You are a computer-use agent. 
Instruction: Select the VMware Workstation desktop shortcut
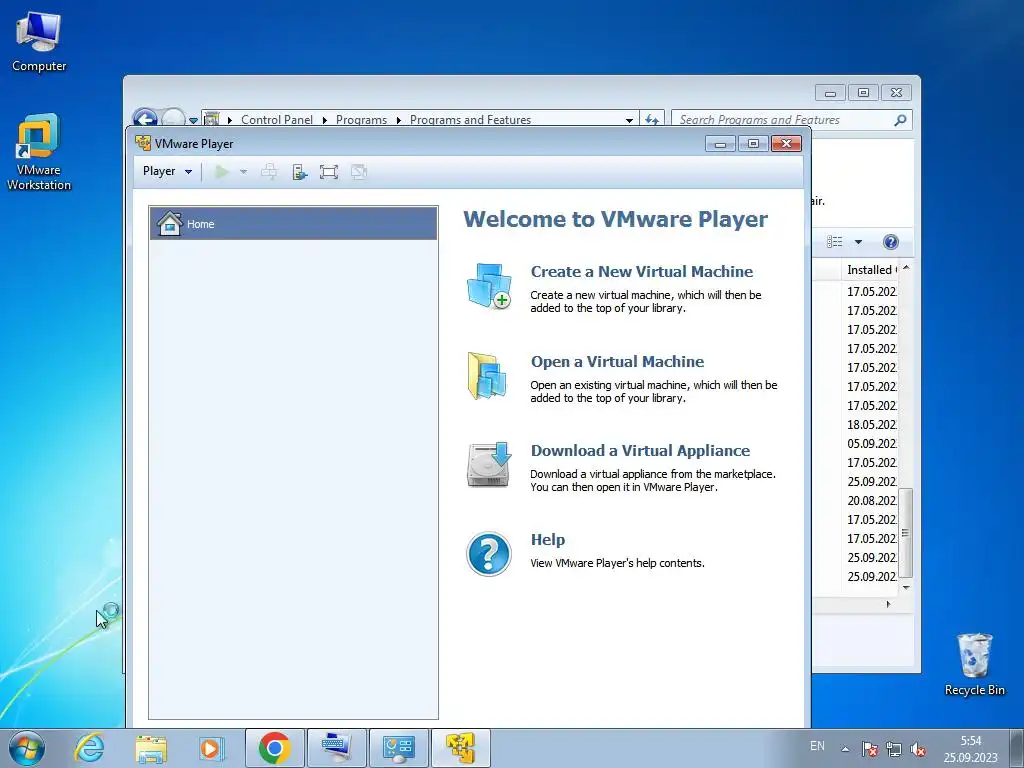39,152
